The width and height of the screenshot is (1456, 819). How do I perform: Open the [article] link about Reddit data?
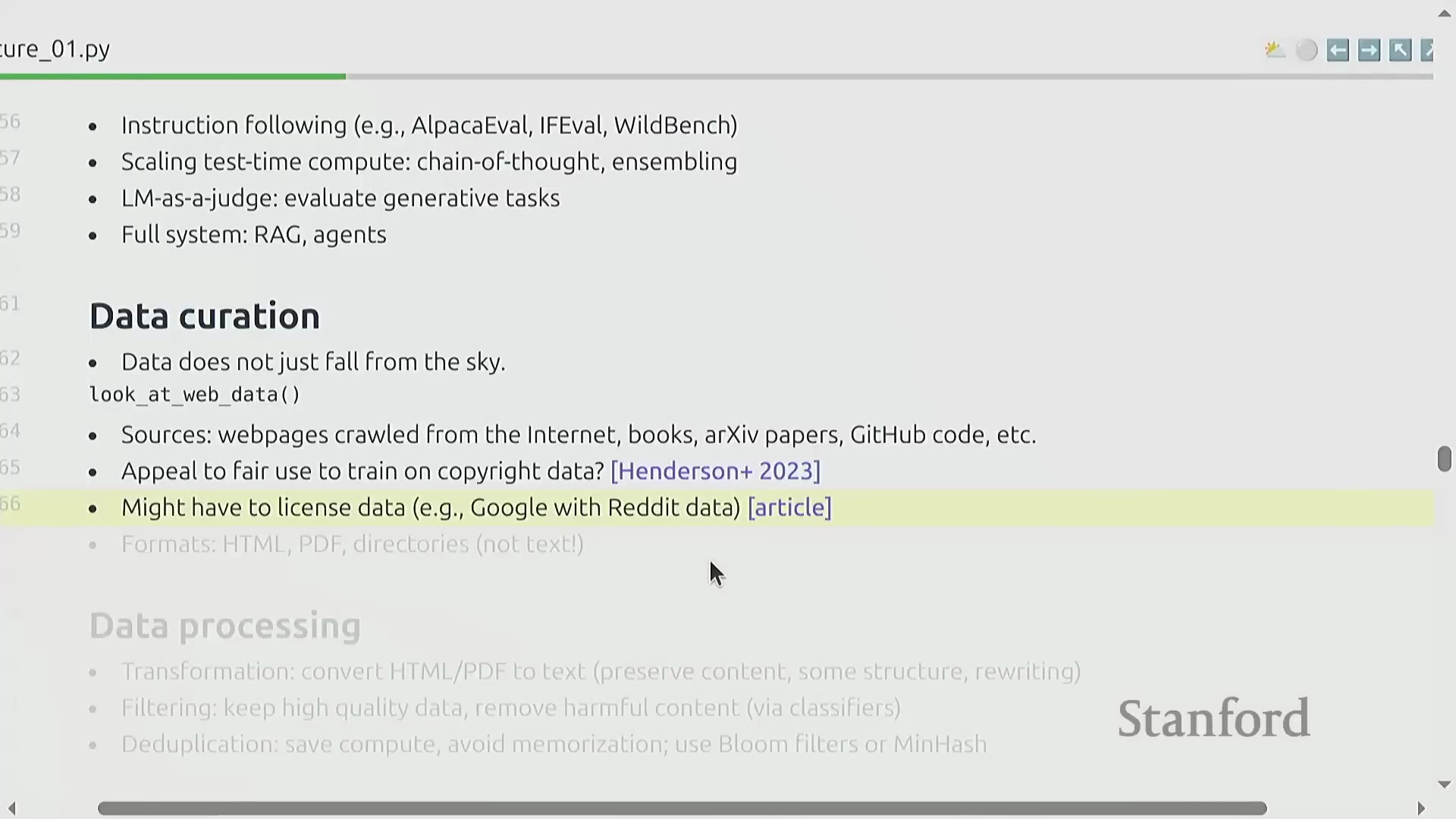click(x=789, y=507)
